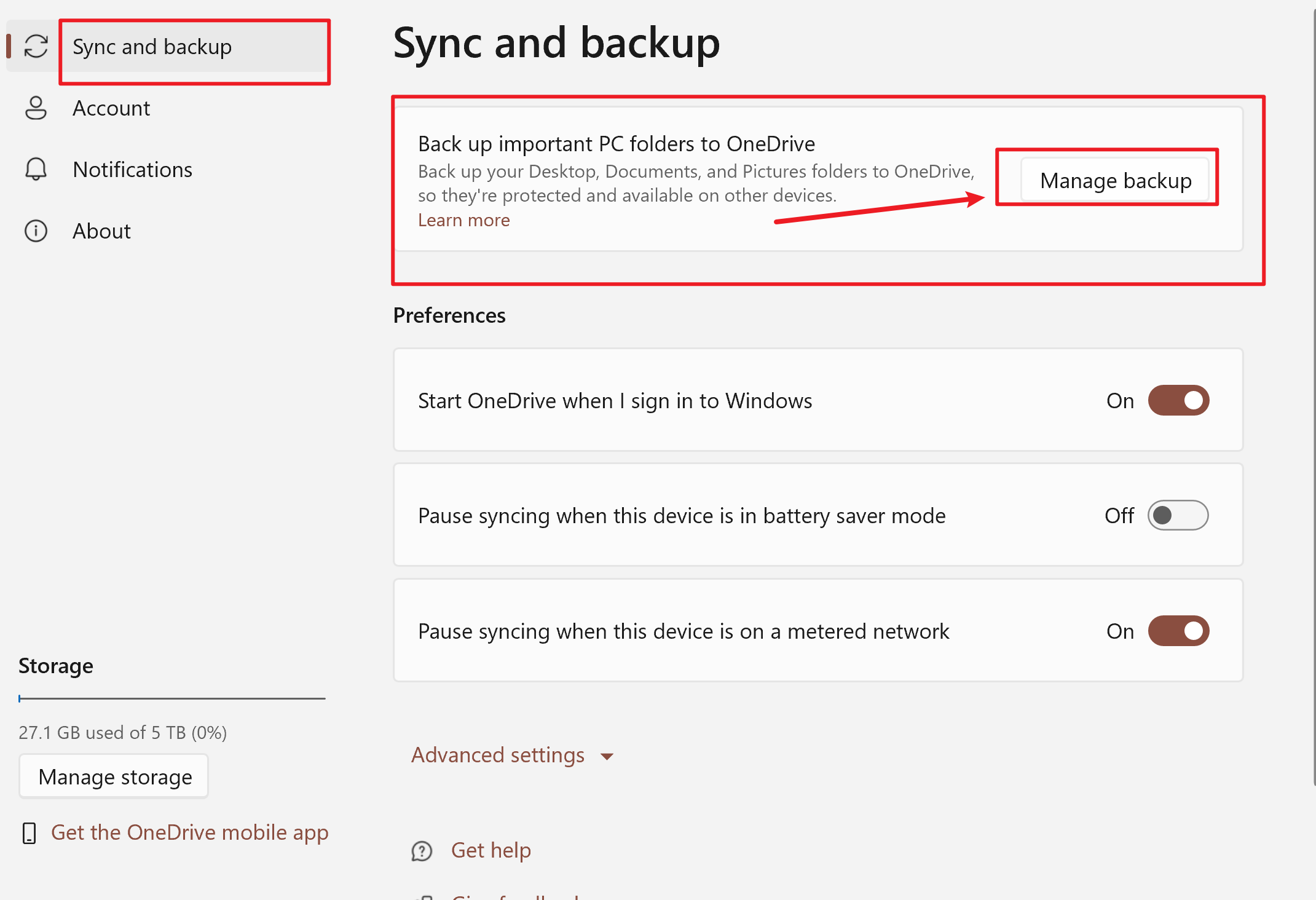
Task: Click the Sync and backup arrows icon
Action: pos(36,46)
